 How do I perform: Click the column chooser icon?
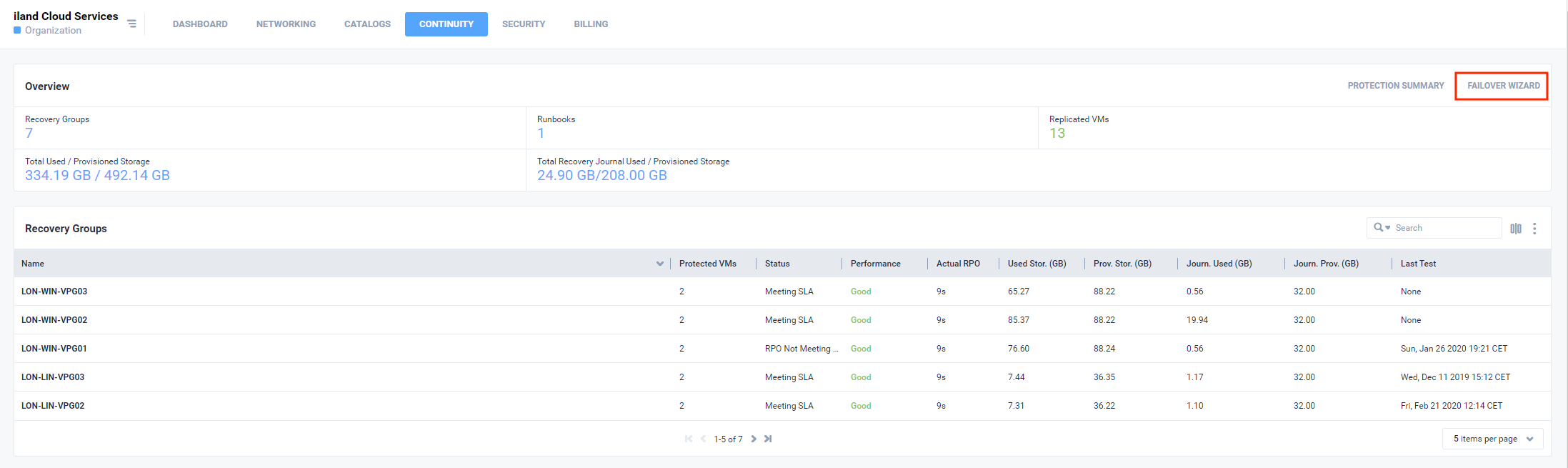coord(1515,229)
